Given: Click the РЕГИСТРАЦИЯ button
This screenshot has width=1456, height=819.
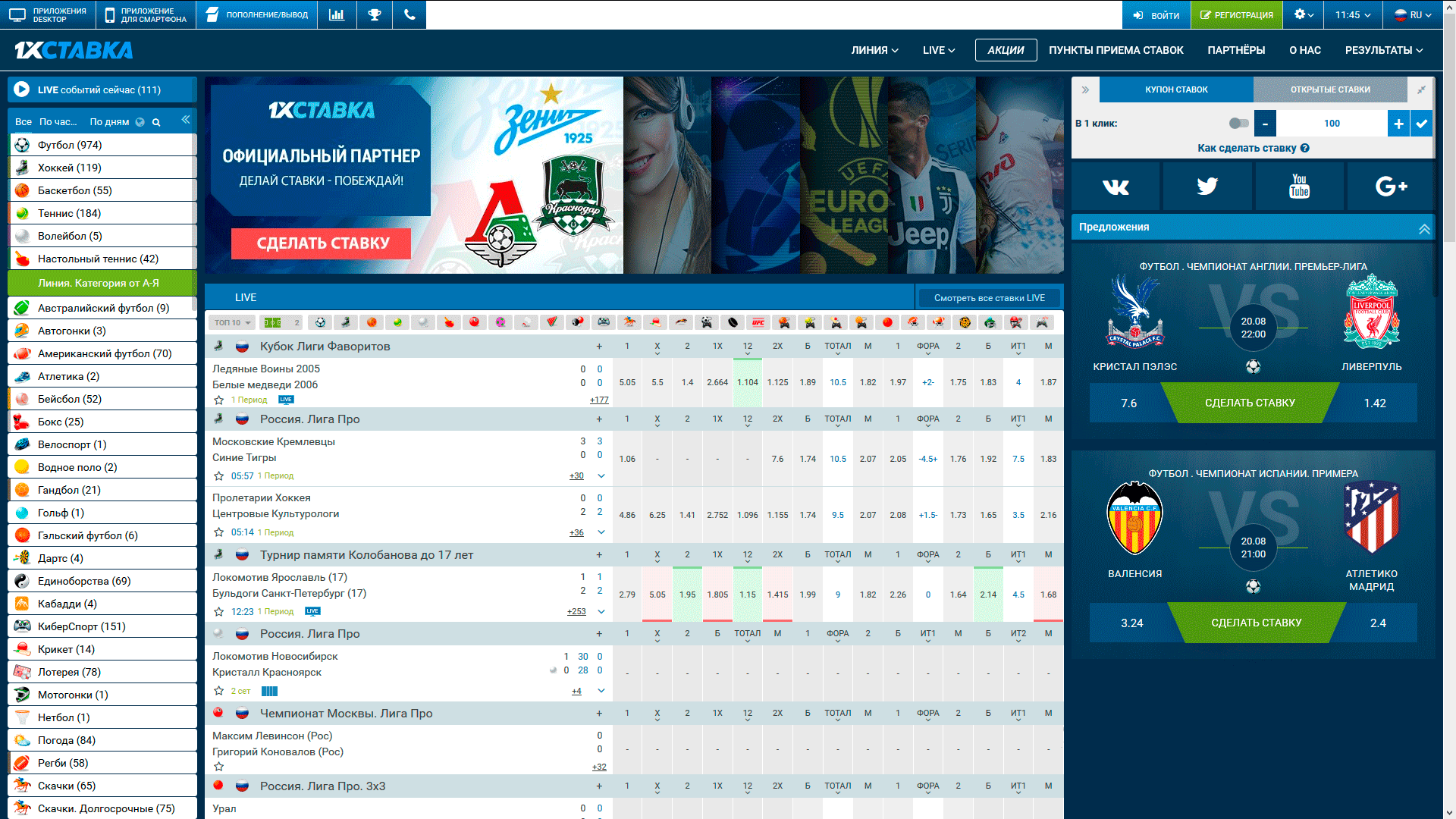Looking at the screenshot, I should 1237,14.
